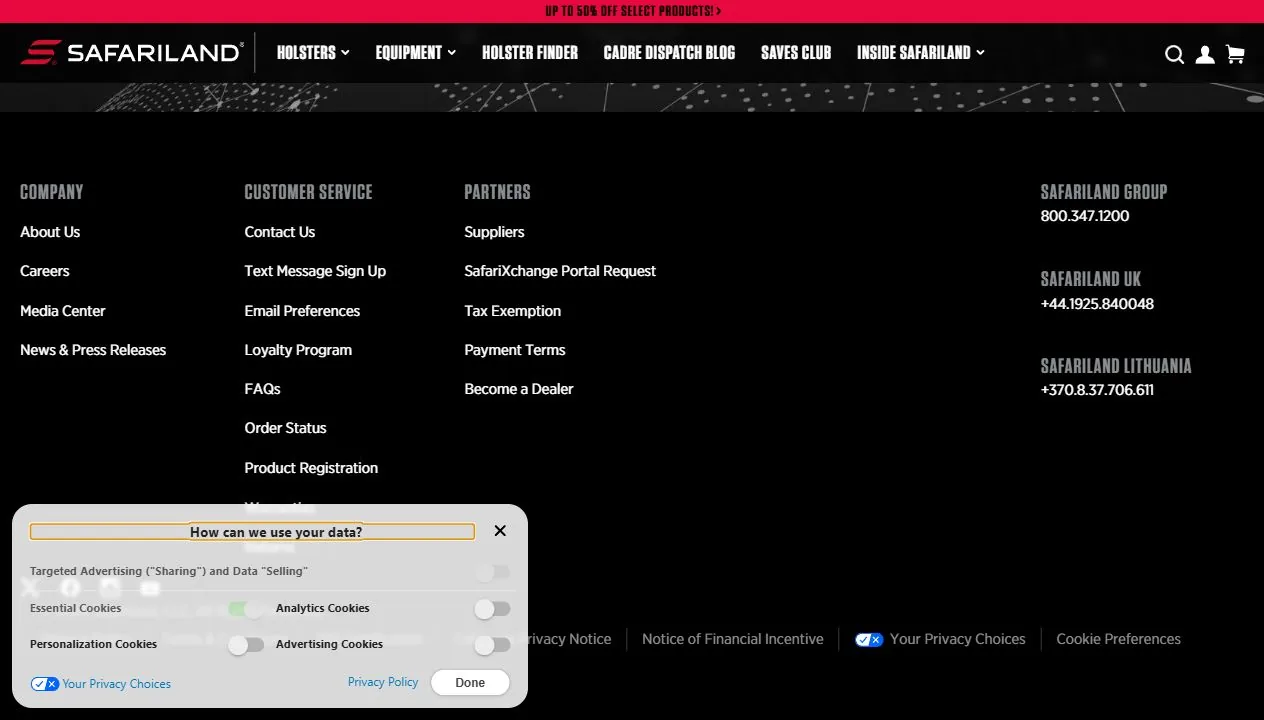
Task: Open the search magnifier icon
Action: (1174, 54)
